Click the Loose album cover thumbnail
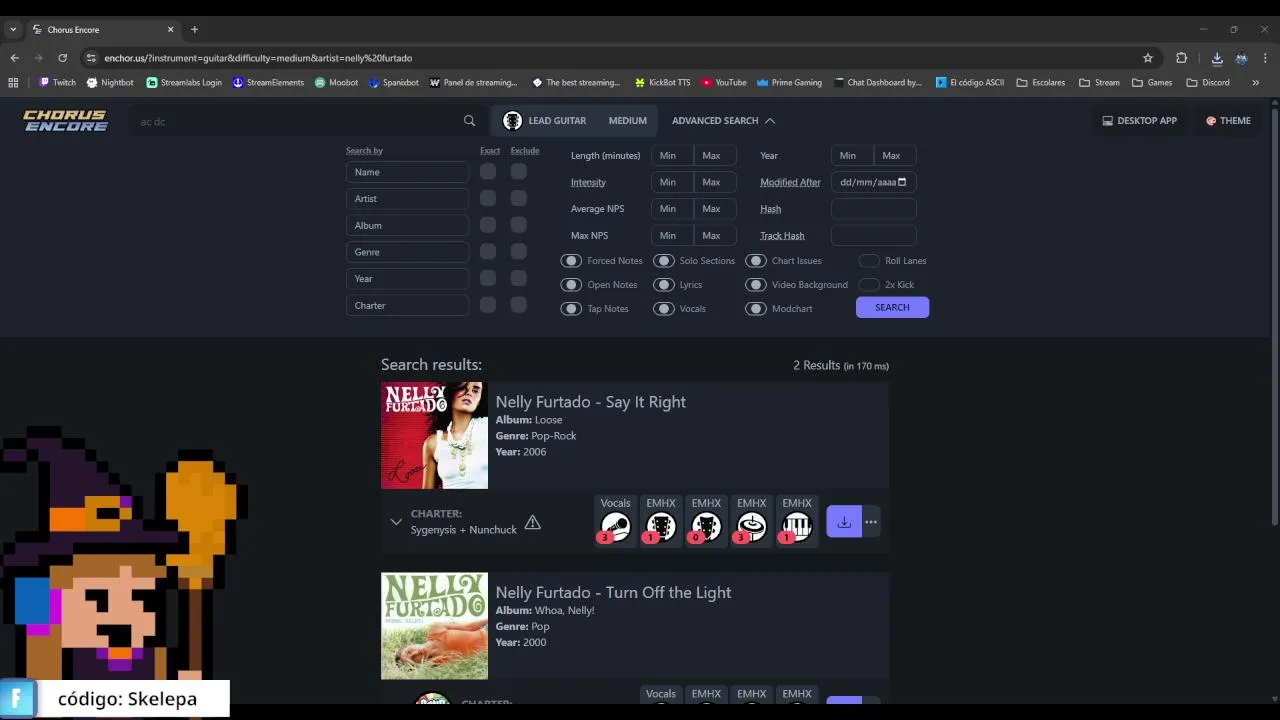This screenshot has height=720, width=1280. pyautogui.click(x=434, y=435)
